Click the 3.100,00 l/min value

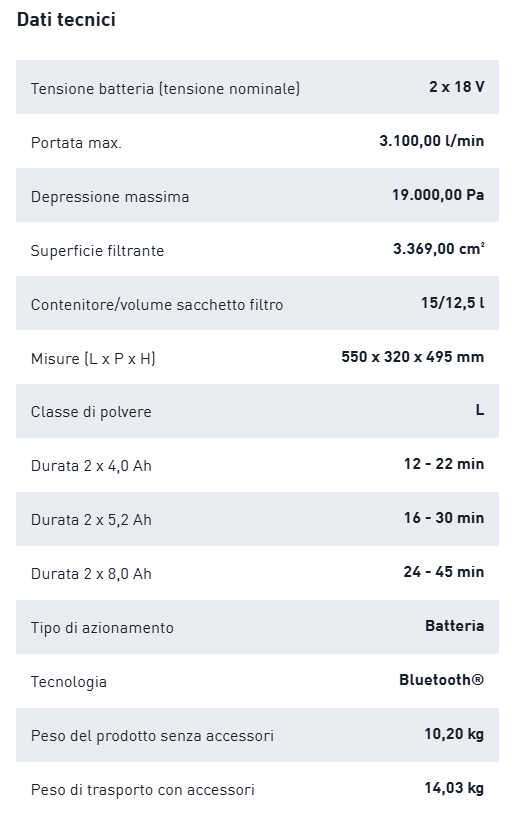pyautogui.click(x=431, y=141)
